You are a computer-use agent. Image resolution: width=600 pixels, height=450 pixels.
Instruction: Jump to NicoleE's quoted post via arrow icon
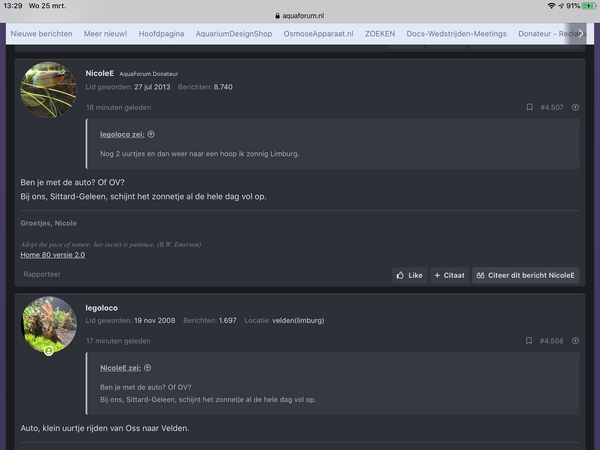point(147,368)
